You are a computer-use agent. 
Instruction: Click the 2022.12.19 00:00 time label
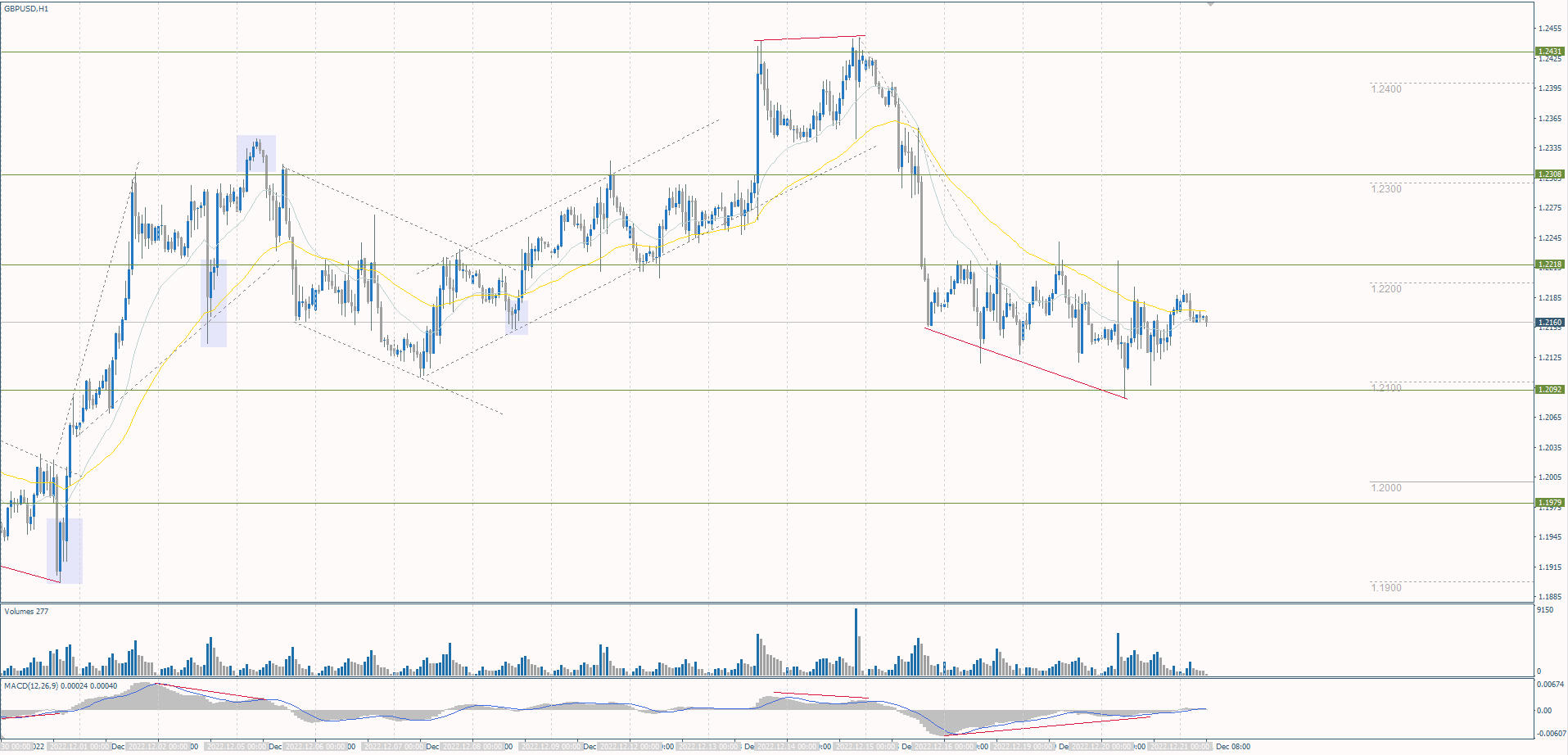1023,747
